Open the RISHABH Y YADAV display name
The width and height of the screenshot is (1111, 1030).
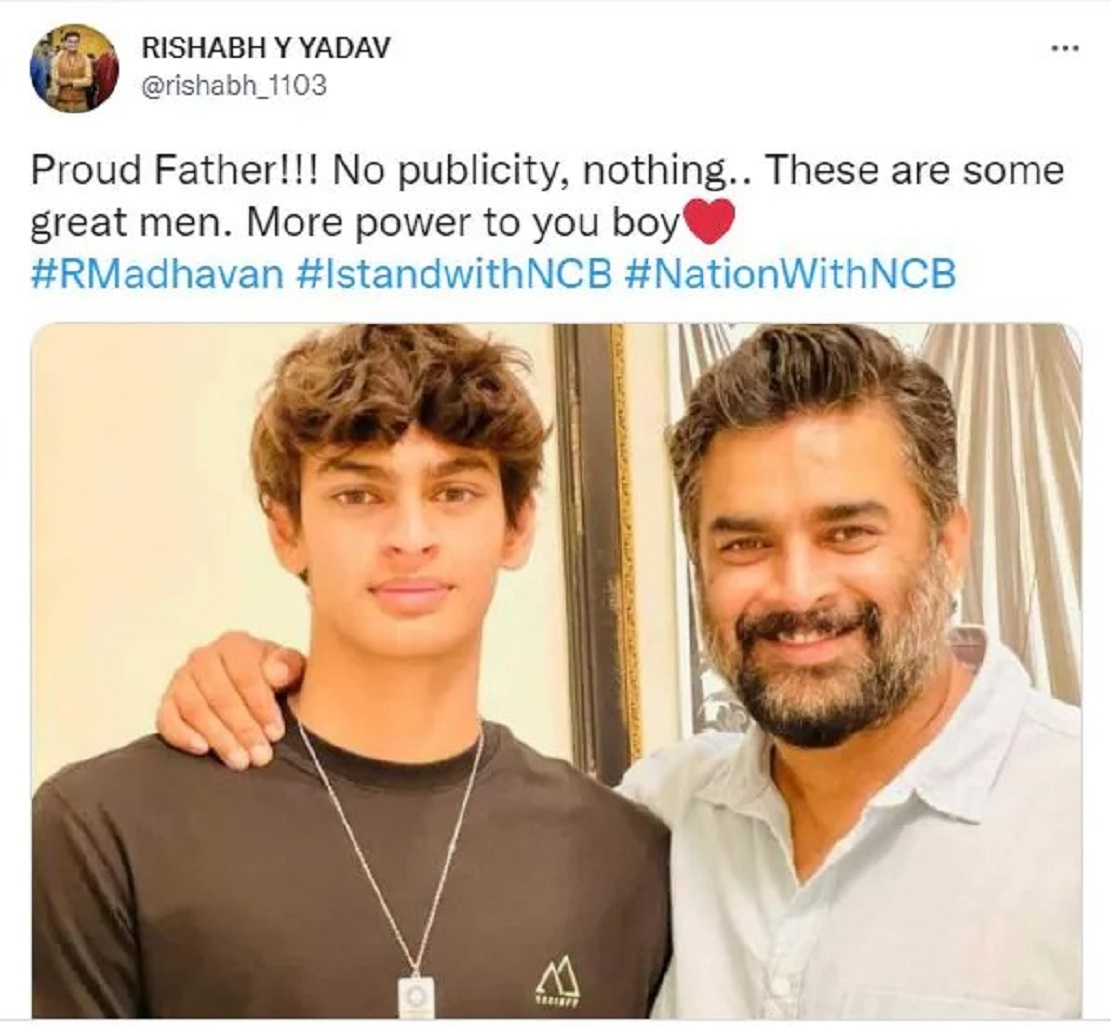pyautogui.click(x=266, y=48)
